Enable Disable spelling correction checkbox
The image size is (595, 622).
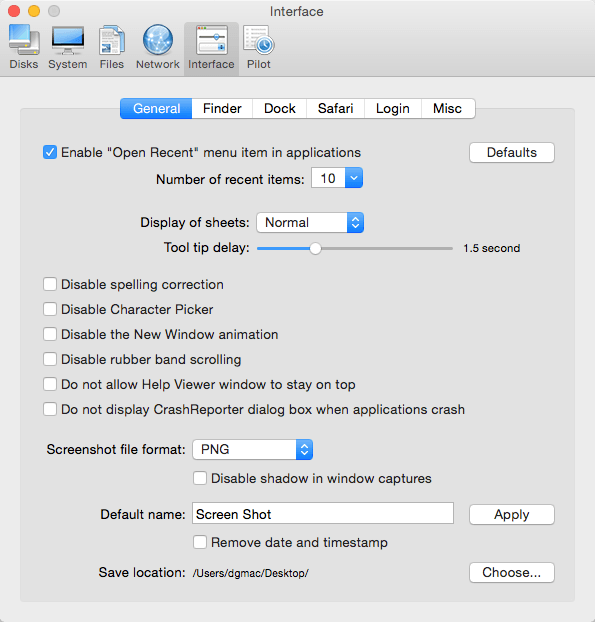[50, 284]
